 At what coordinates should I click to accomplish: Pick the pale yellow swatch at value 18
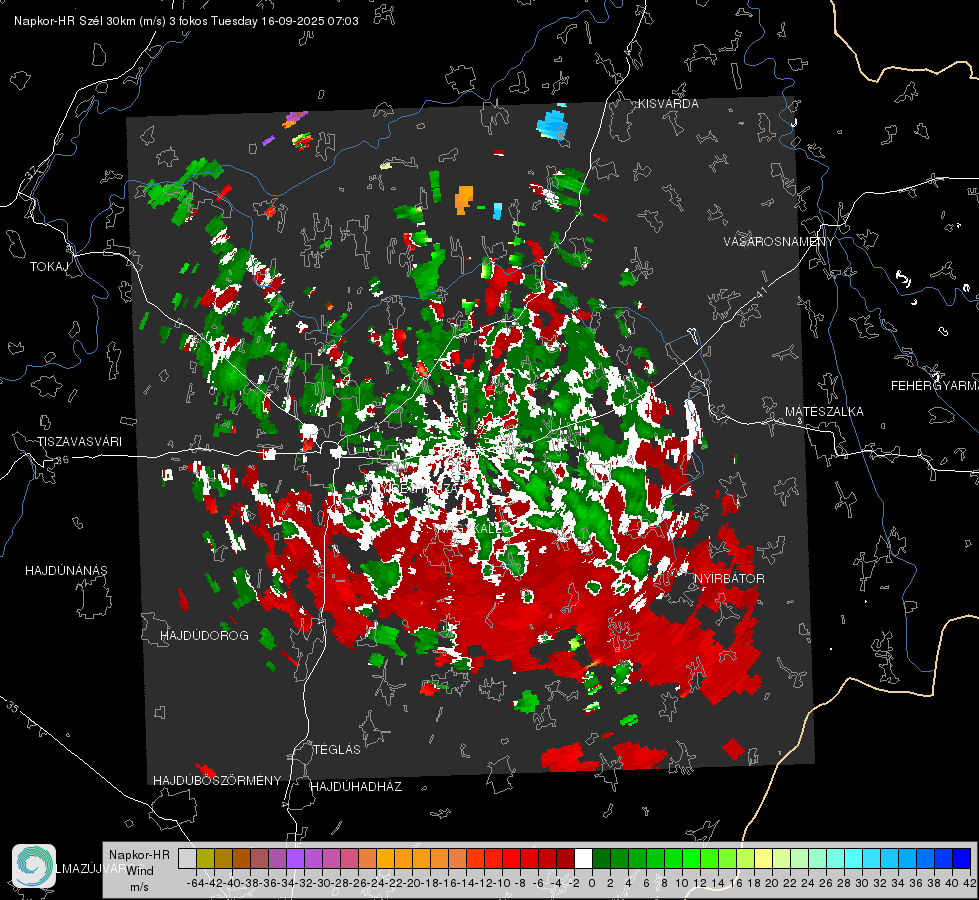tap(763, 858)
